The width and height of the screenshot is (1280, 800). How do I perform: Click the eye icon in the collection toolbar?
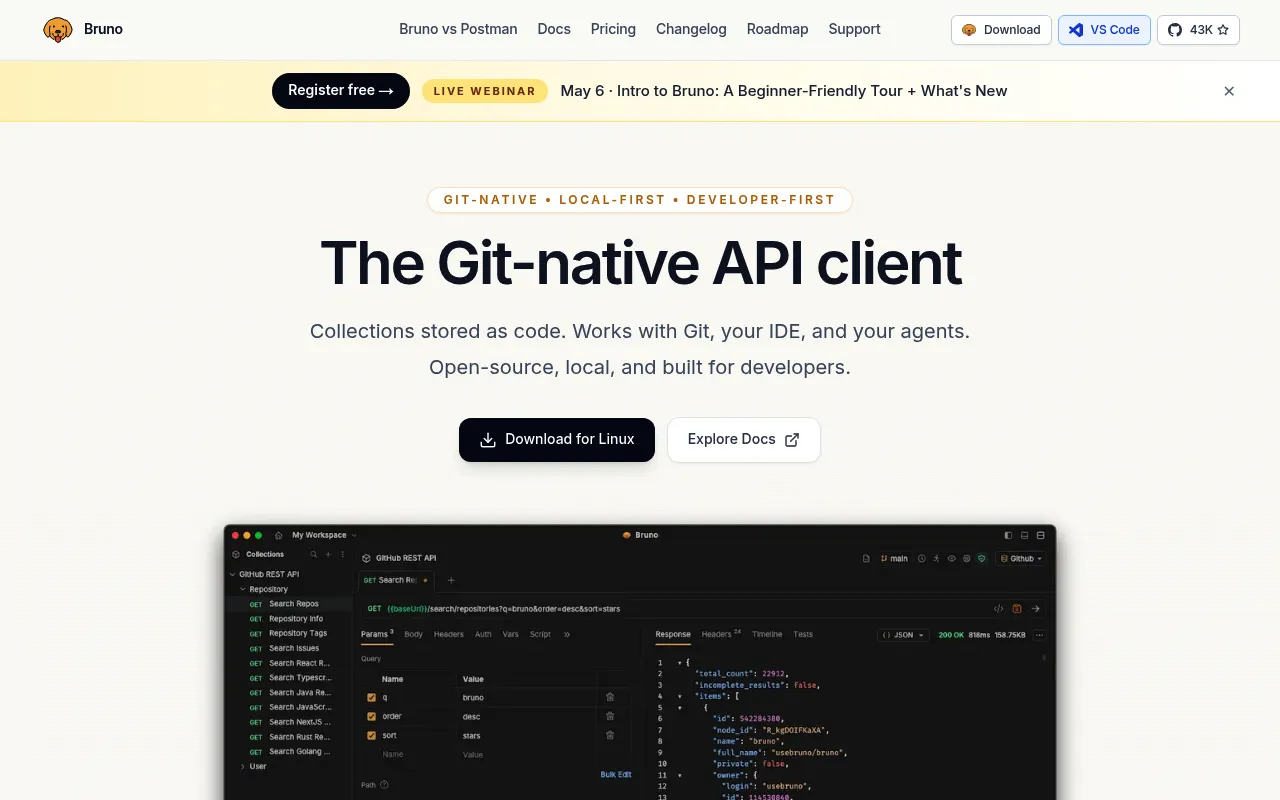tap(952, 558)
